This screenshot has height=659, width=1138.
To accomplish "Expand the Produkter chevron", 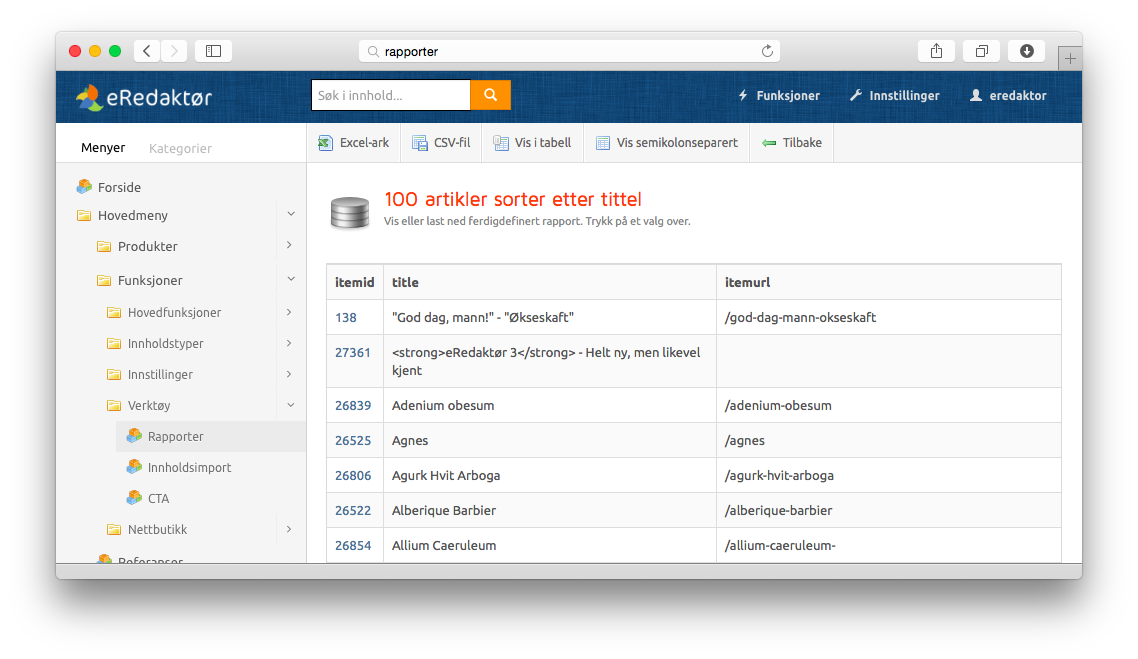I will click(x=290, y=245).
